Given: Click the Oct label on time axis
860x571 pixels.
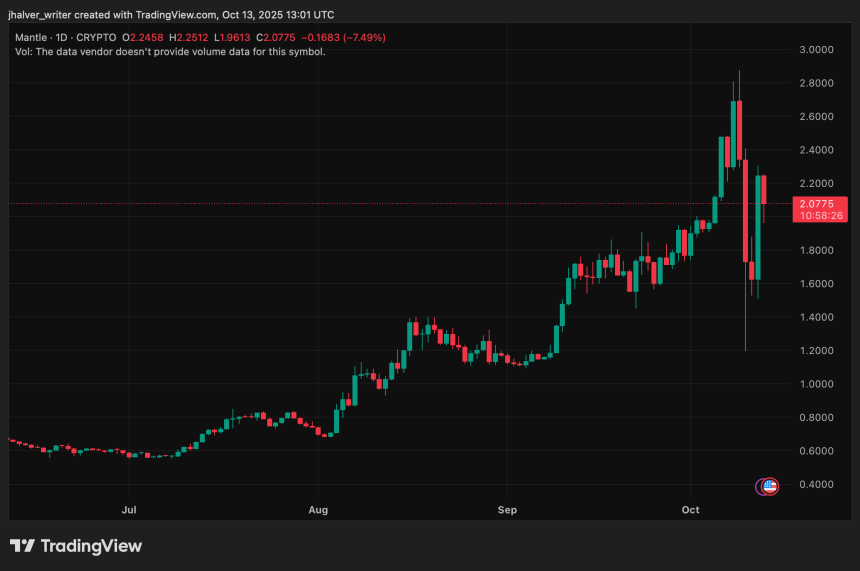Looking at the screenshot, I should tap(691, 510).
